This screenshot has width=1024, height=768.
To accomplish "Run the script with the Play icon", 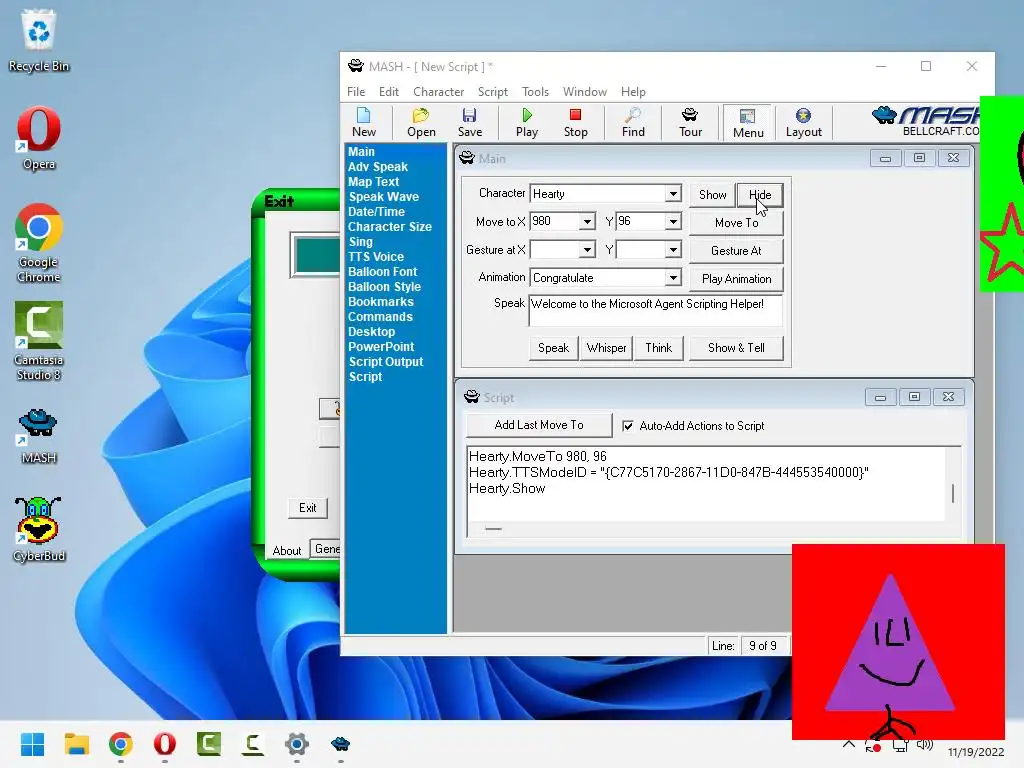I will [526, 123].
